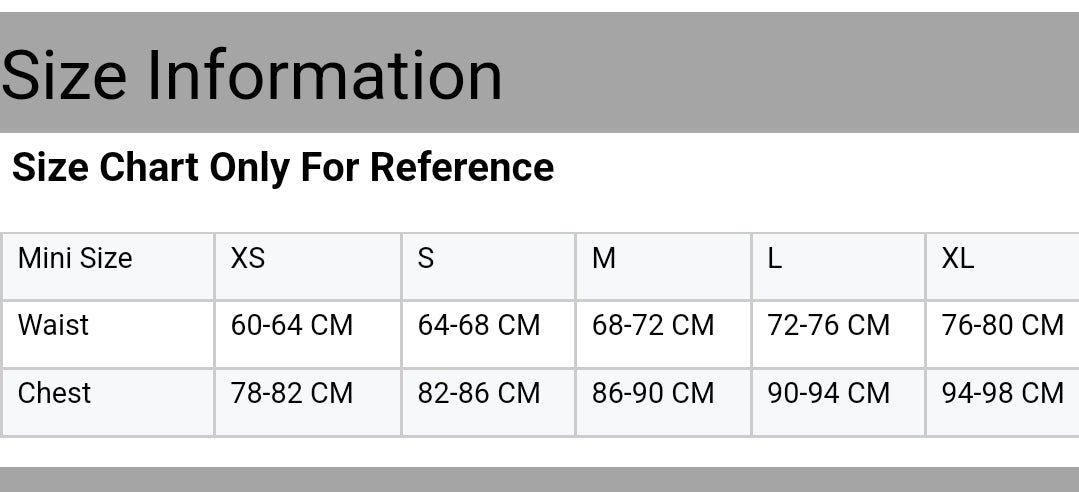Select the S size column header
1079x492 pixels.
426,259
